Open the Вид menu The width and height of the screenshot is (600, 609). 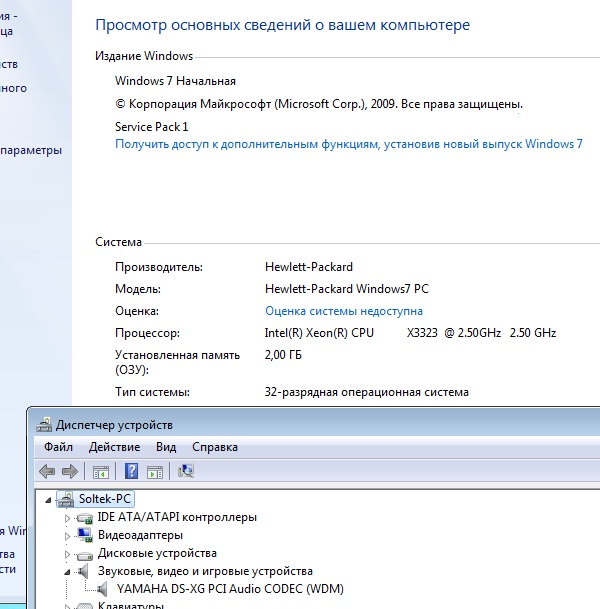pos(166,447)
